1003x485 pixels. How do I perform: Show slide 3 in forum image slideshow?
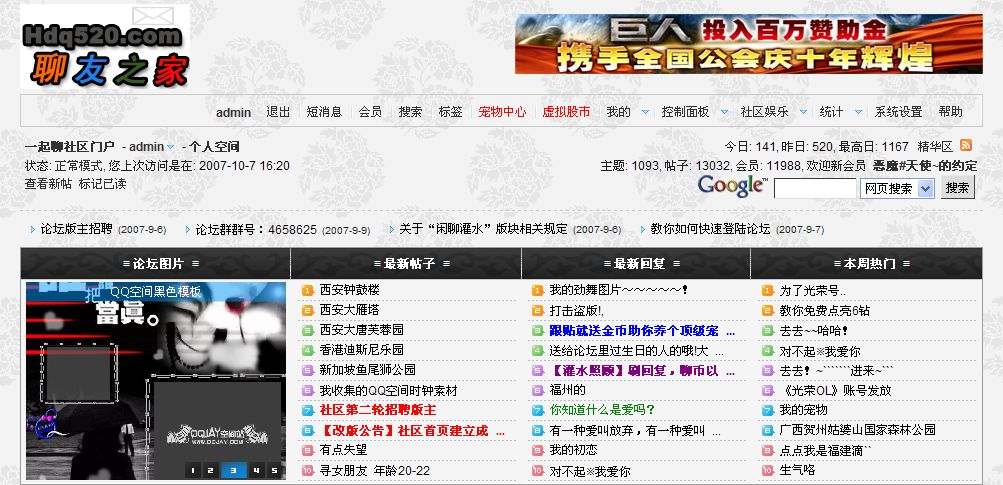(x=233, y=471)
